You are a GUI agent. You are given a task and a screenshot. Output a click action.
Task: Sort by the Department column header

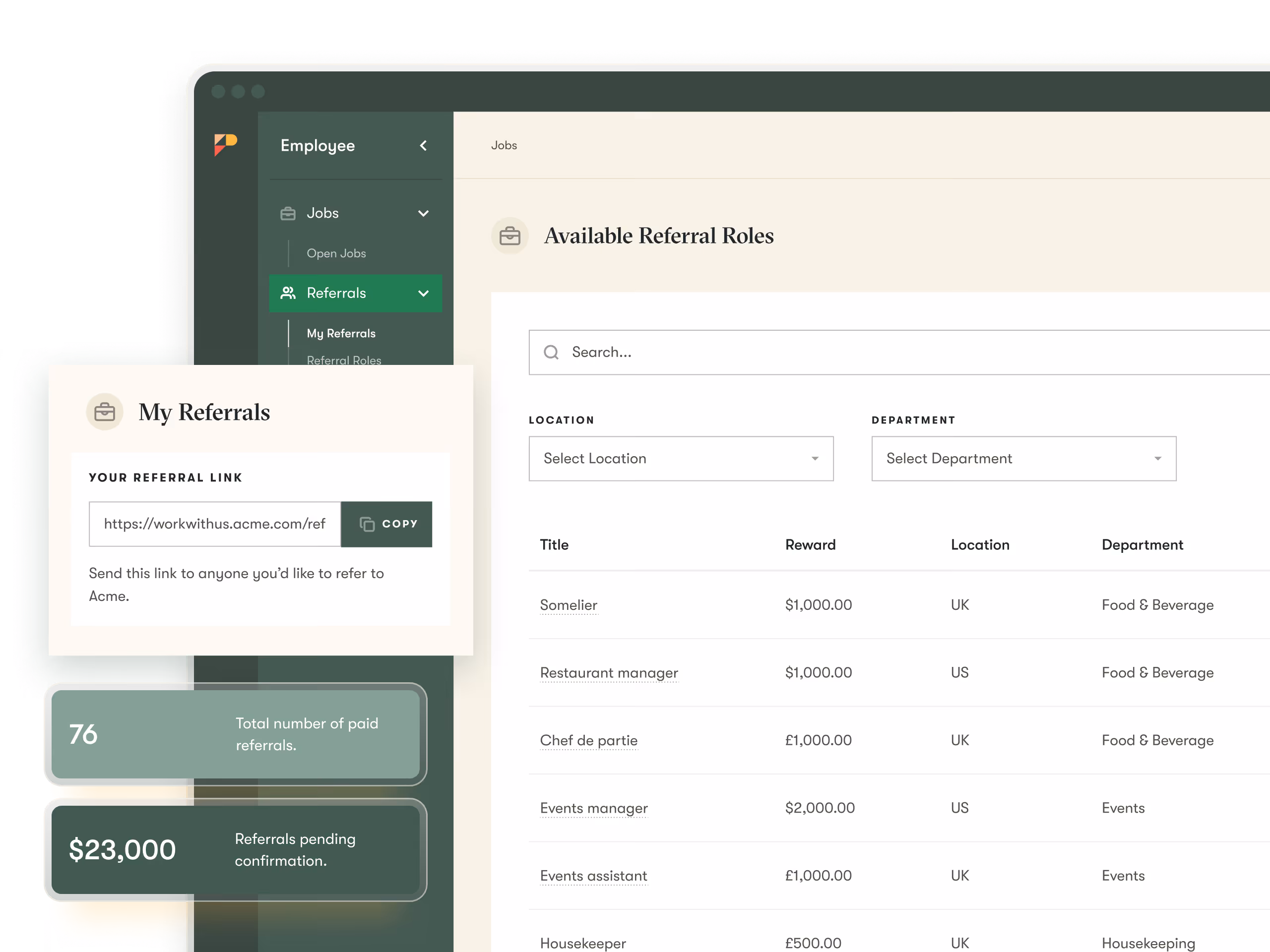pos(1142,544)
